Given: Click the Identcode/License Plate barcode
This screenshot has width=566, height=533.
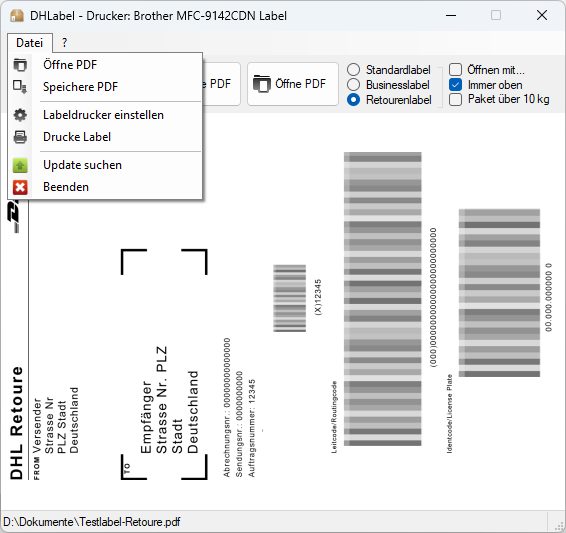Looking at the screenshot, I should coord(500,293).
